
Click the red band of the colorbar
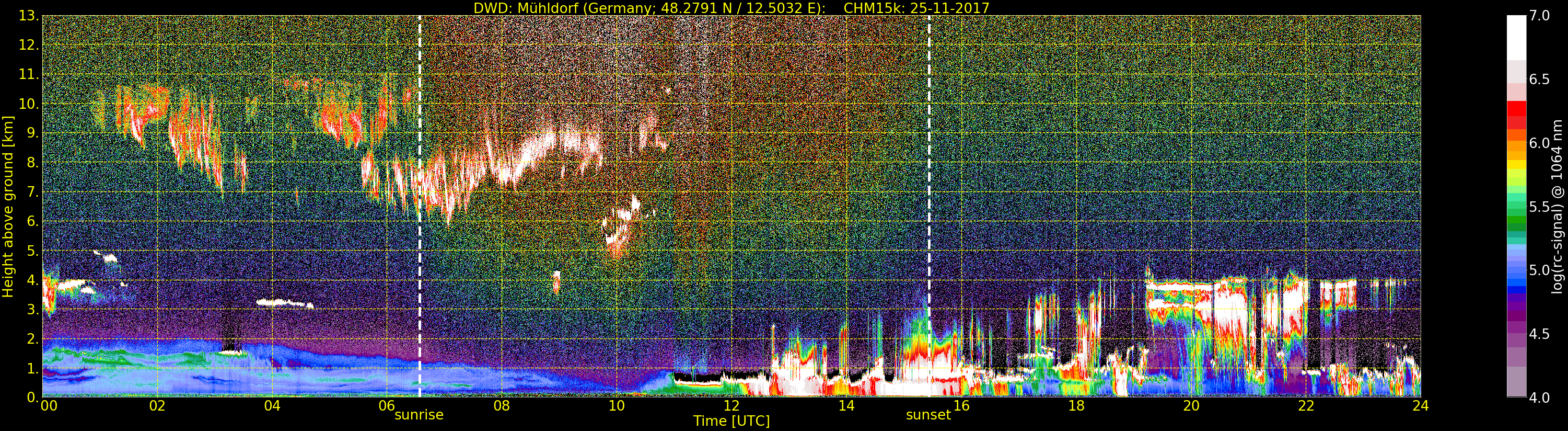click(x=1516, y=115)
